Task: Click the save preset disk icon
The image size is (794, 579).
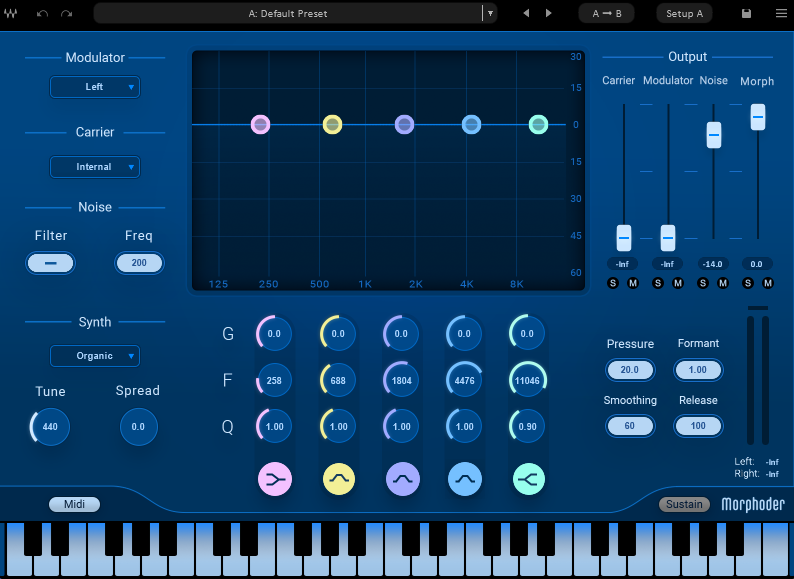Action: [746, 14]
